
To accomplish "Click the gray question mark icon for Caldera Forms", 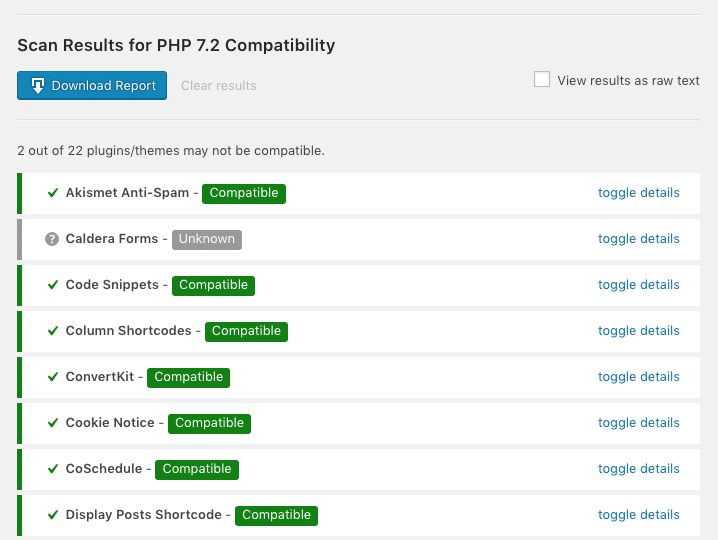I will pyautogui.click(x=52, y=239).
